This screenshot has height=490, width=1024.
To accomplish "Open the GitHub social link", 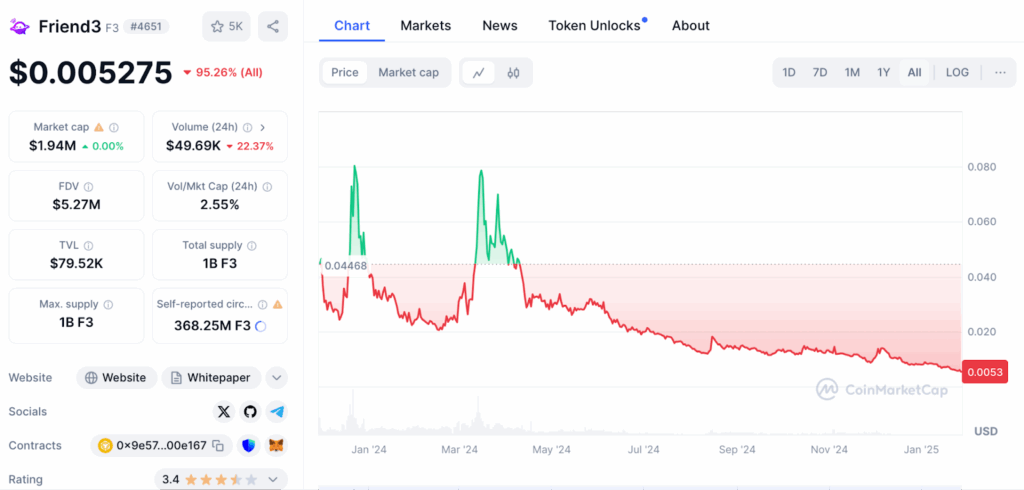I will (x=250, y=411).
